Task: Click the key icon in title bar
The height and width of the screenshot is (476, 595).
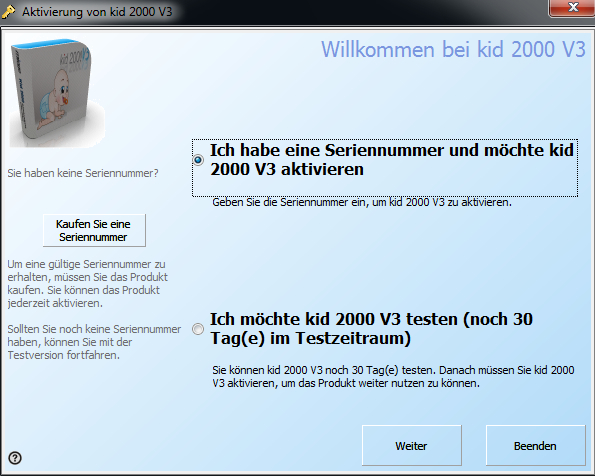Action: point(8,11)
